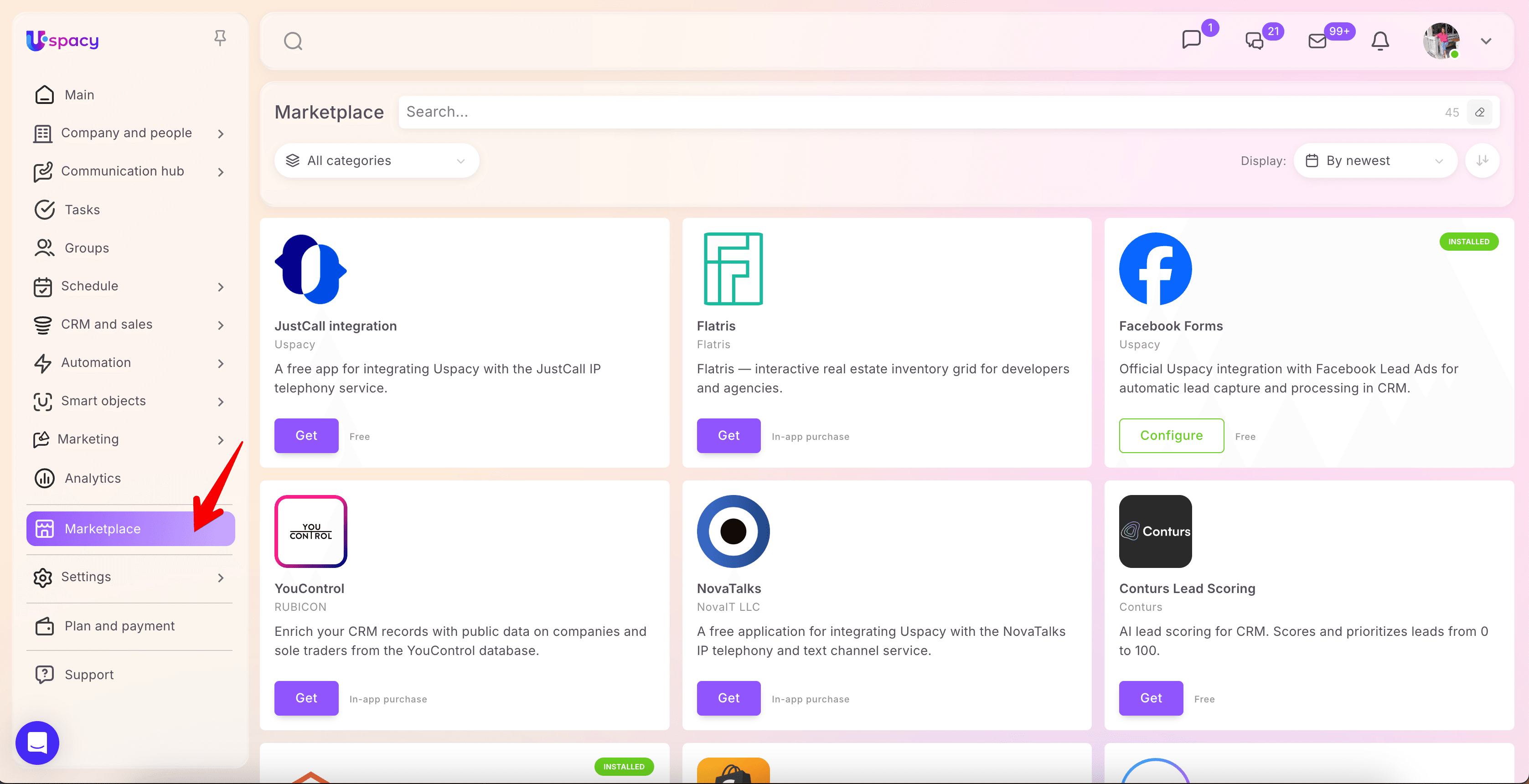Click the NovaIT LLC publisher name
1529x784 pixels.
[x=728, y=607]
